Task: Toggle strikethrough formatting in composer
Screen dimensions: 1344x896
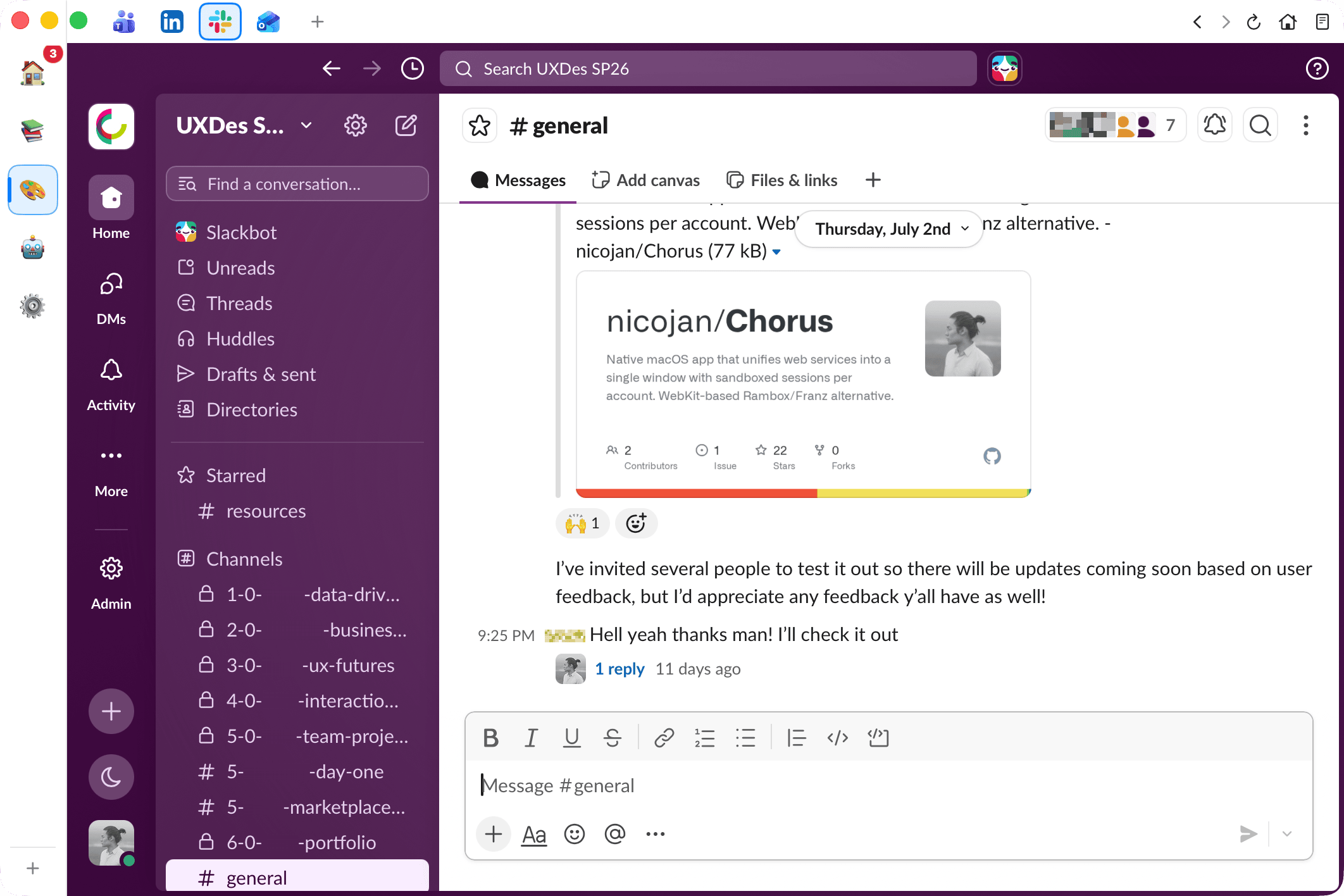Action: (x=613, y=738)
